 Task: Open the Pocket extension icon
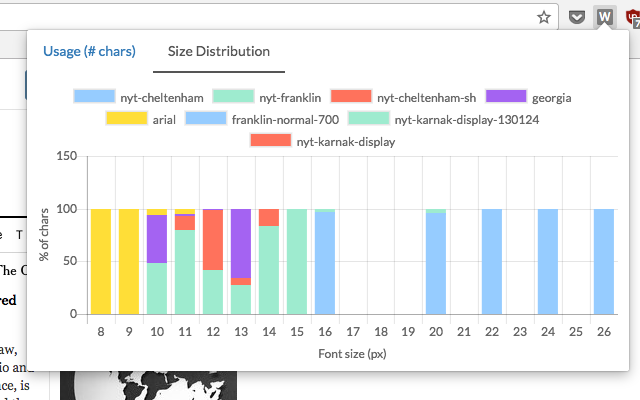pos(577,17)
